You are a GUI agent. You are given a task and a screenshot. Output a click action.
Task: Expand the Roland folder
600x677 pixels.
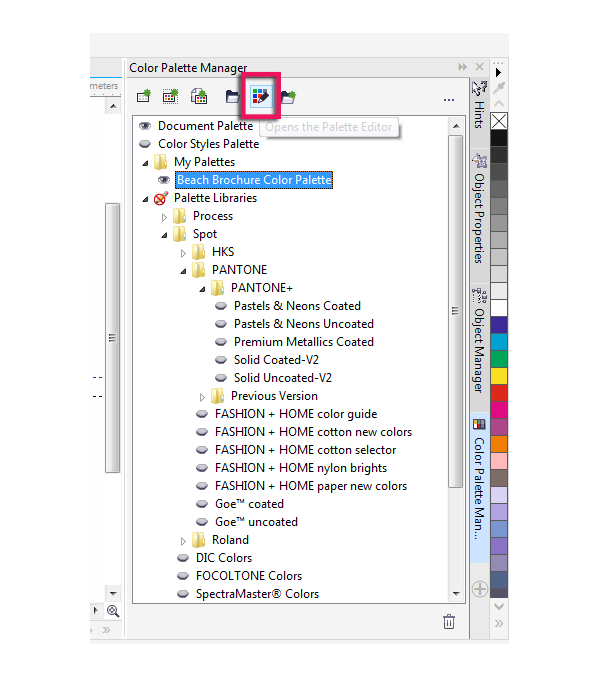coord(183,541)
